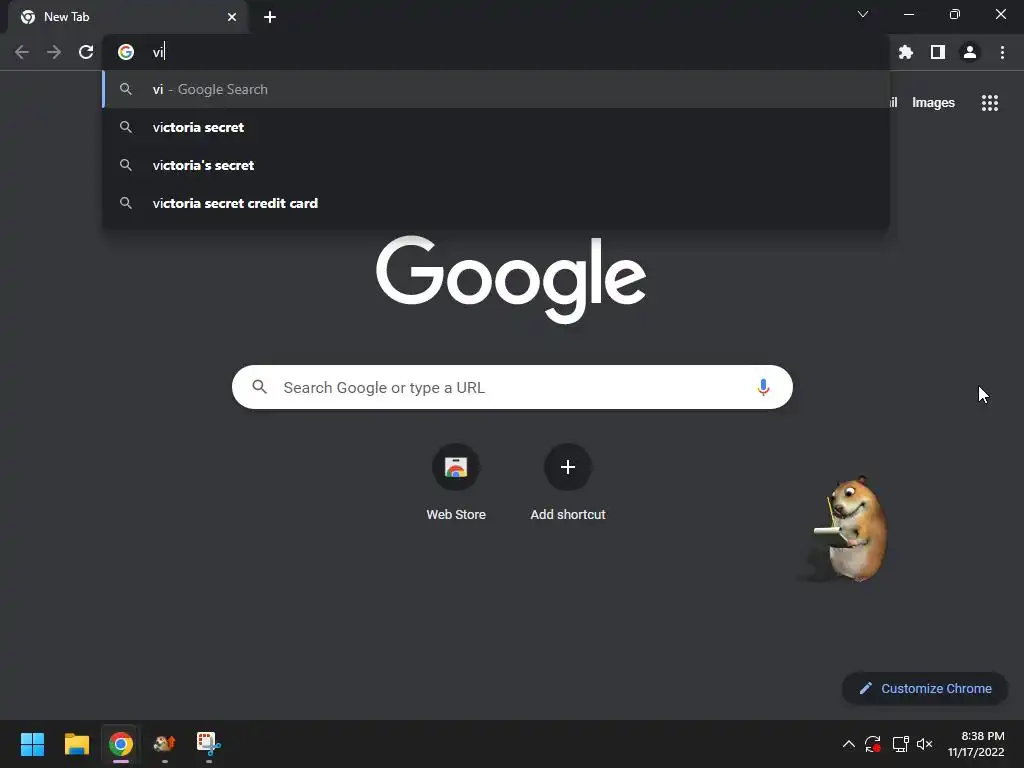Click the animated hamster character
1024x768 pixels.
[849, 529]
